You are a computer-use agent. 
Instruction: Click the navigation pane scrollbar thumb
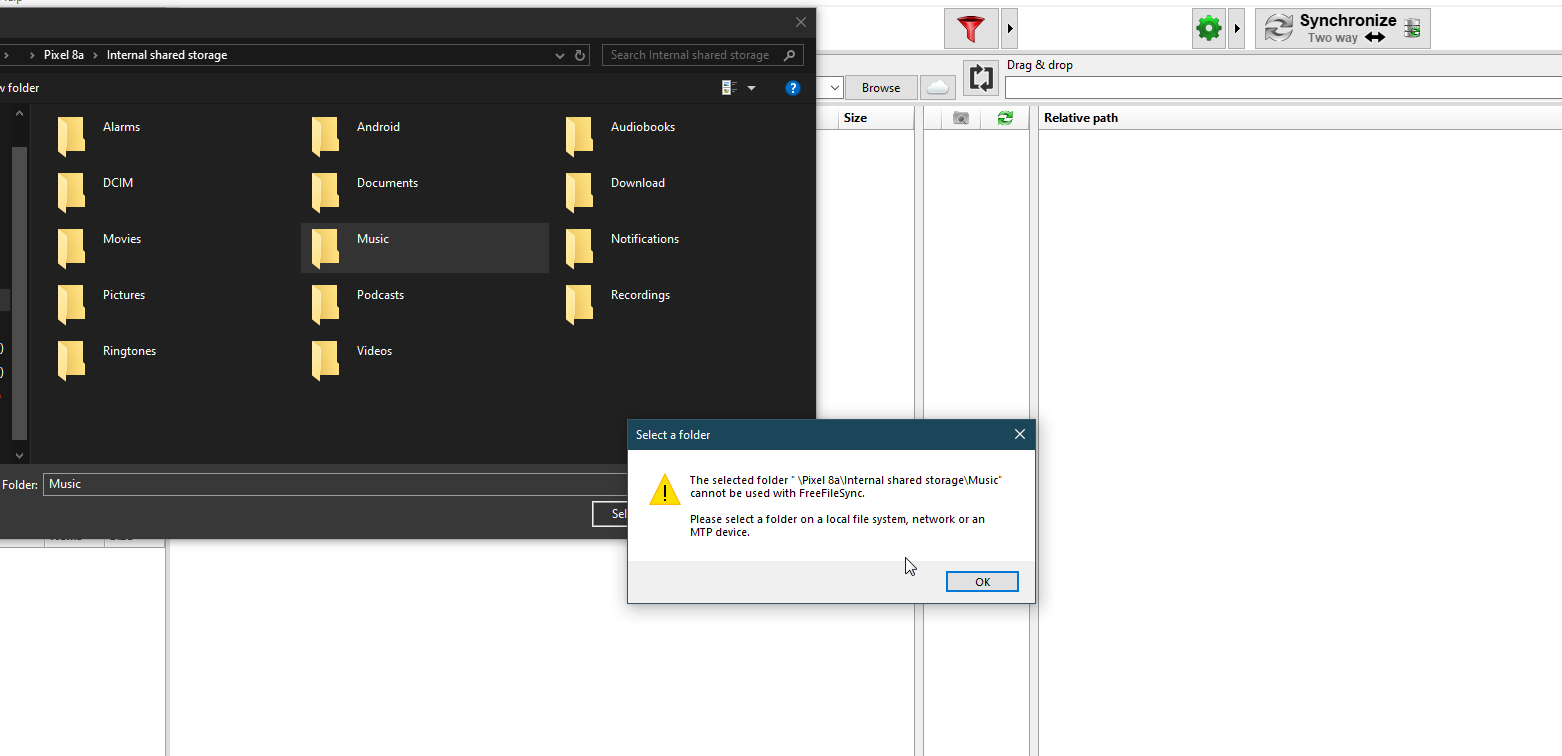click(19, 293)
